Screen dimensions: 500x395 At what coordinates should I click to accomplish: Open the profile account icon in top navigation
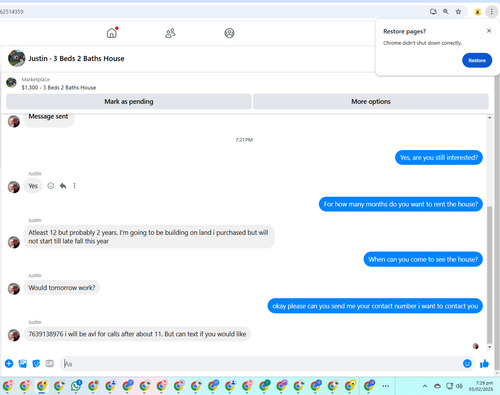pyautogui.click(x=229, y=33)
